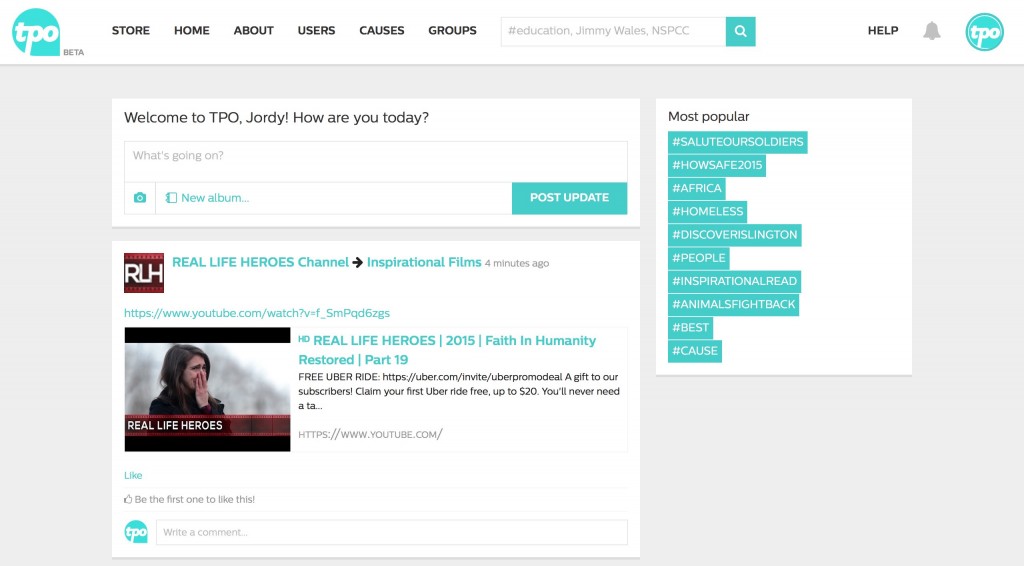This screenshot has width=1024, height=566.
Task: Click the camera icon to add photo
Action: coord(140,198)
